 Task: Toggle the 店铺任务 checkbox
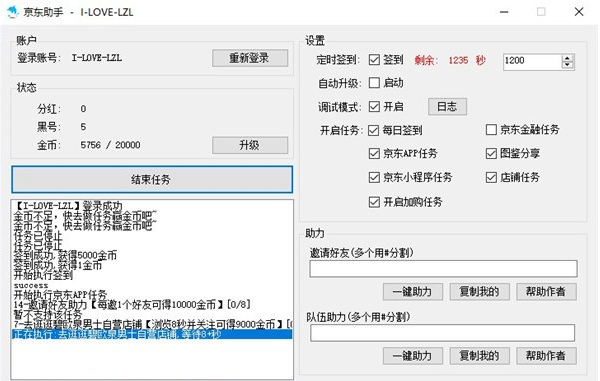[491, 177]
